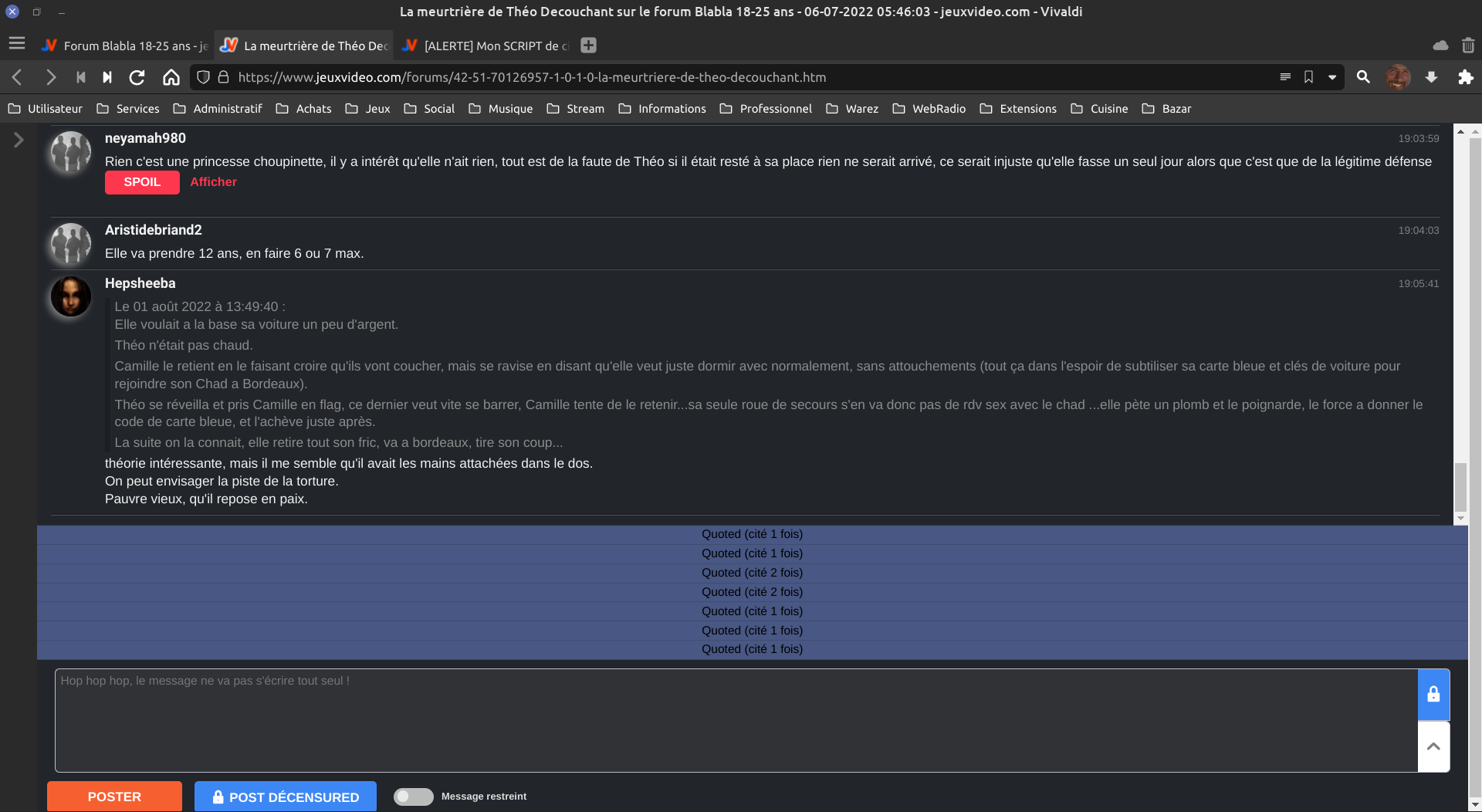Click the POSTER button

[x=114, y=797]
